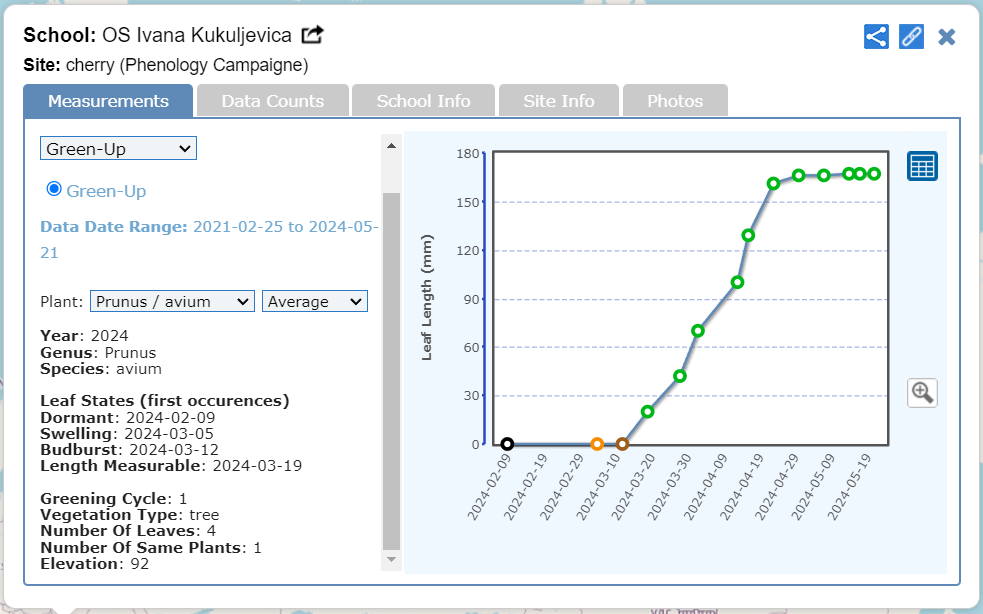Click the orange swelling data point

pyautogui.click(x=597, y=444)
